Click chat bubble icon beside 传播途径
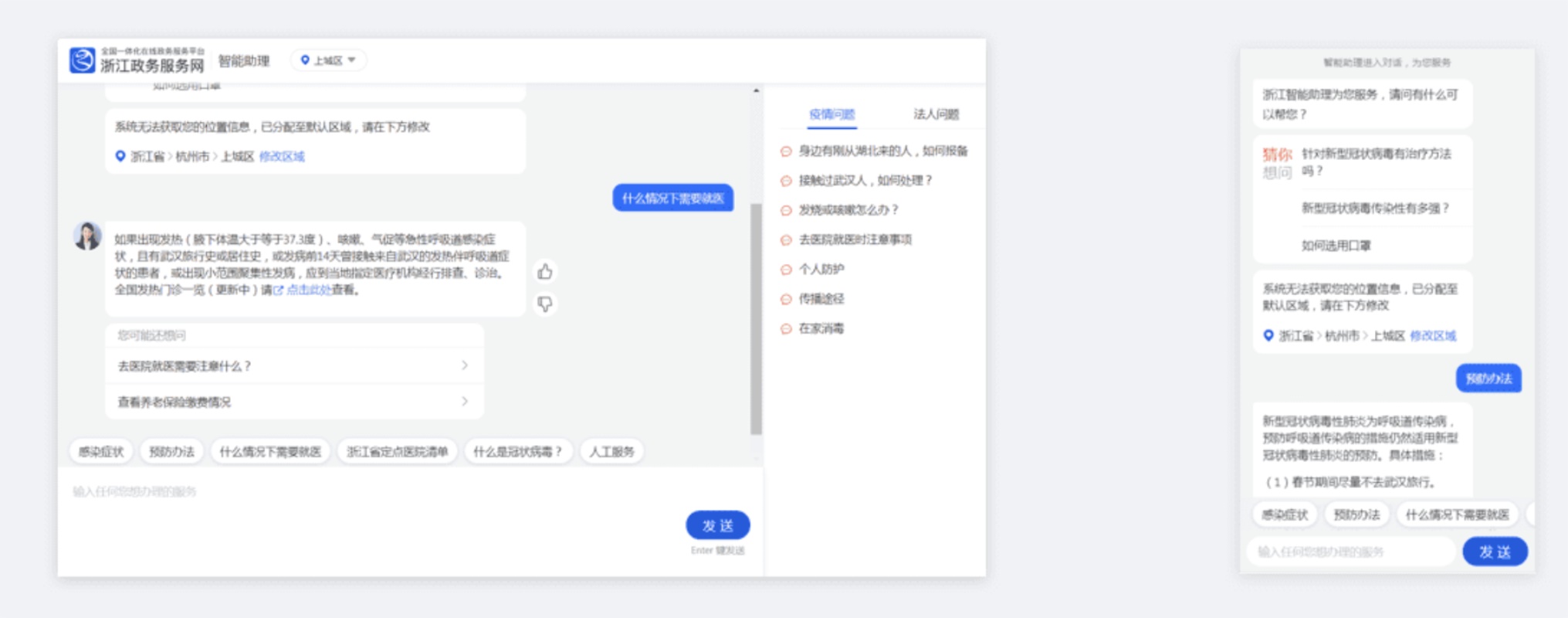This screenshot has height=618, width=1568. (786, 299)
